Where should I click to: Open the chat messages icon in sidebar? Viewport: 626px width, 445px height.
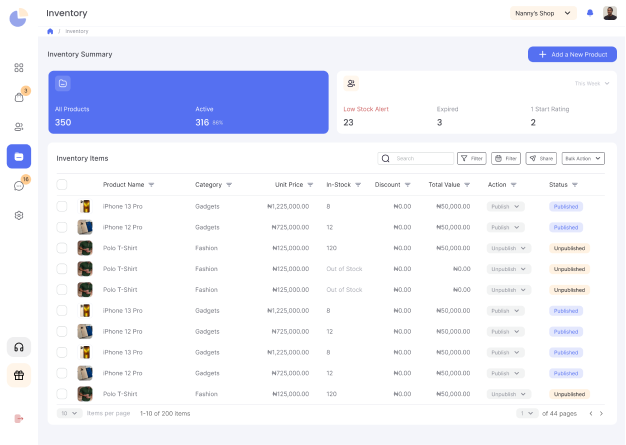tap(19, 186)
